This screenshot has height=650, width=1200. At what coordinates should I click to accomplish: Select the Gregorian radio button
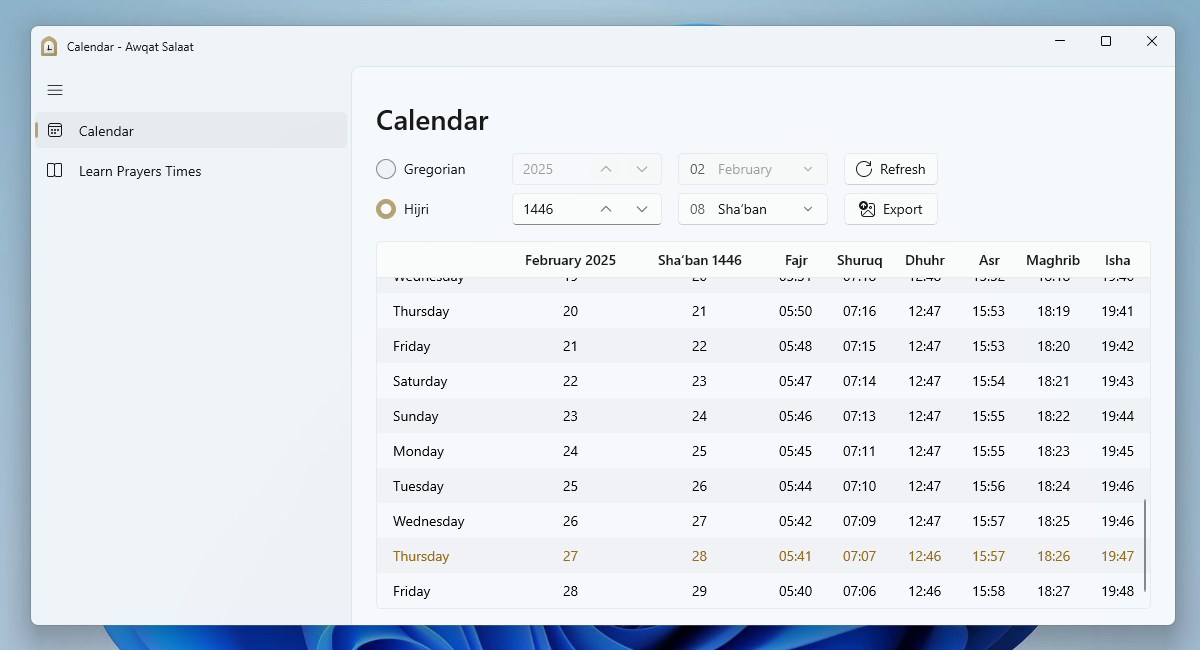(385, 169)
